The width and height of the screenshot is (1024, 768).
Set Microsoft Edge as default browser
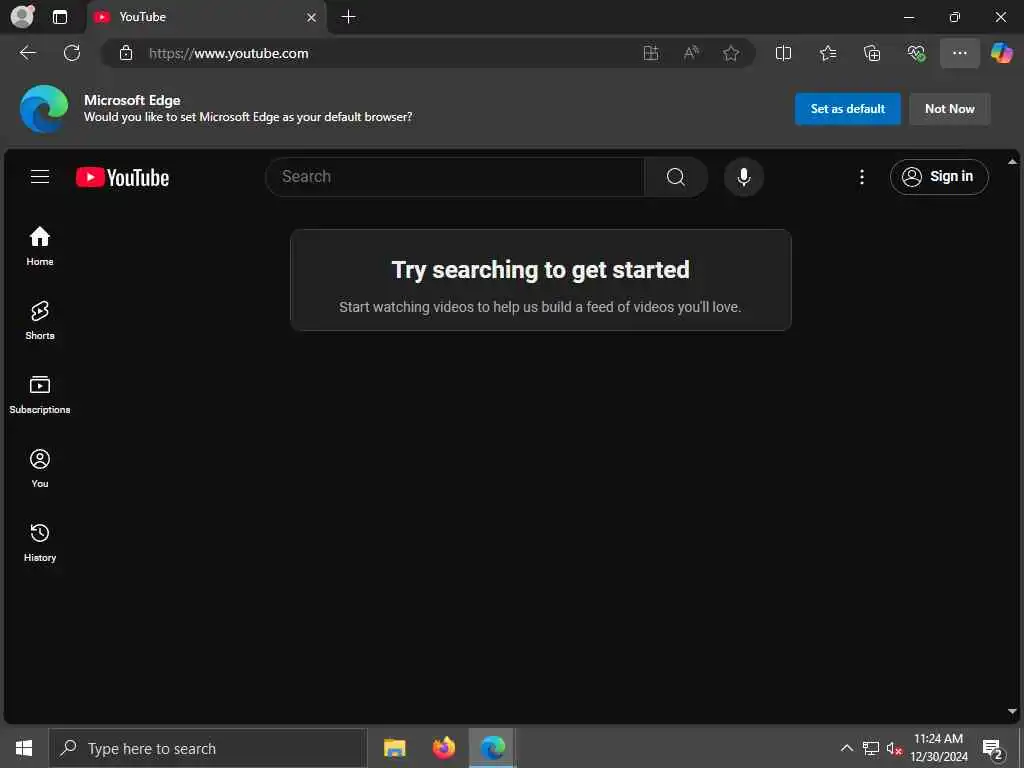848,109
